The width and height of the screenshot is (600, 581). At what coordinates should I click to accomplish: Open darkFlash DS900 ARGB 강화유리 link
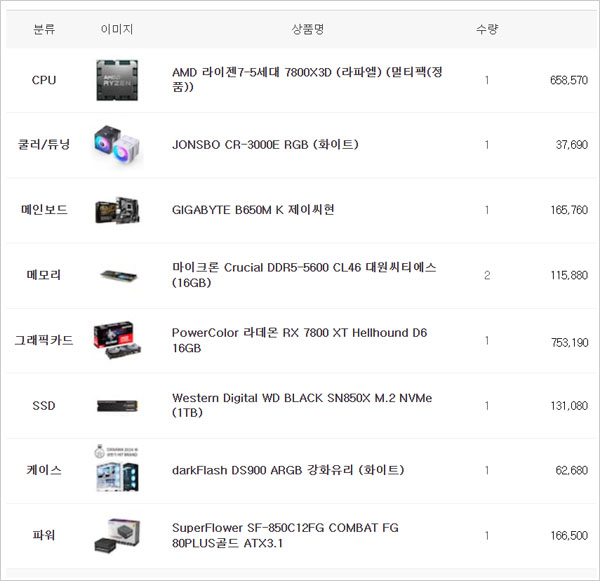288,470
